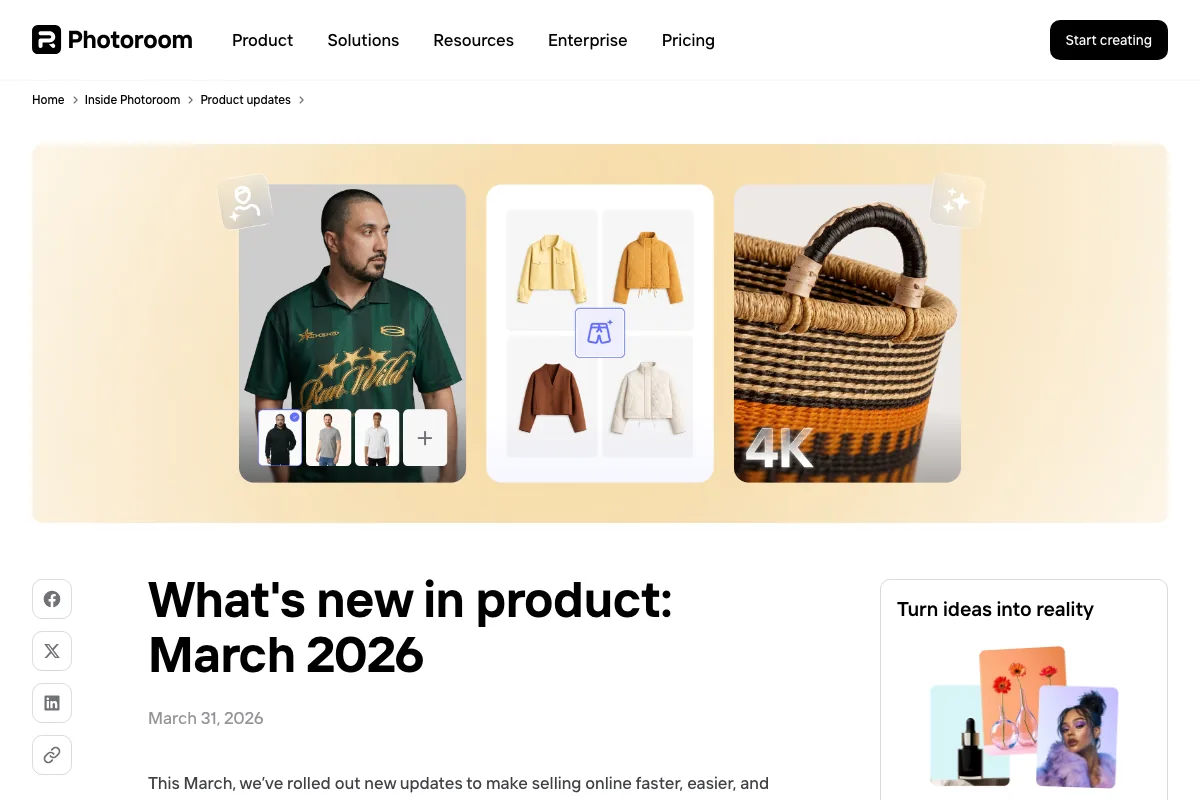Navigate to Home breadcrumb

coord(48,100)
